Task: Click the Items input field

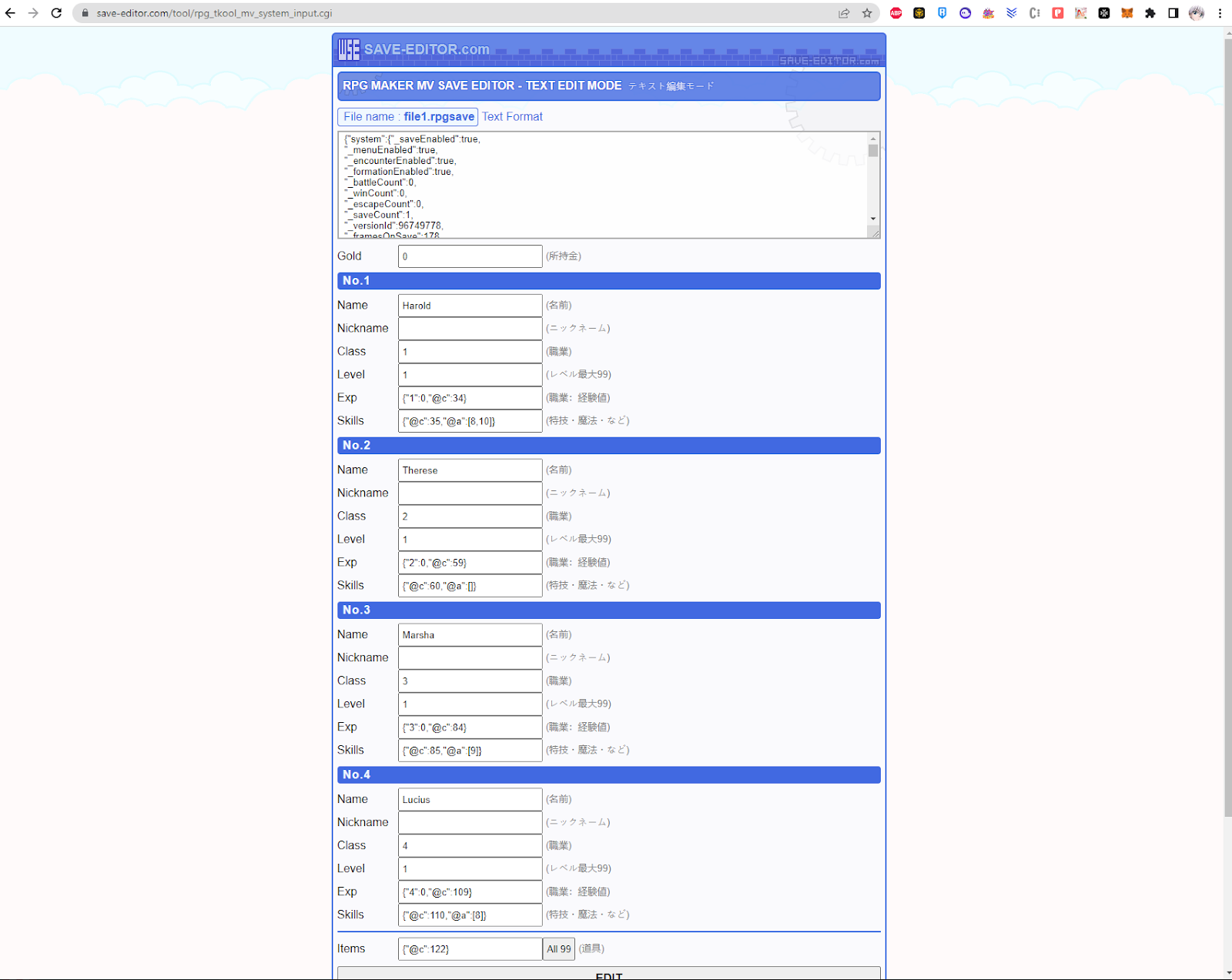Action: coord(470,949)
